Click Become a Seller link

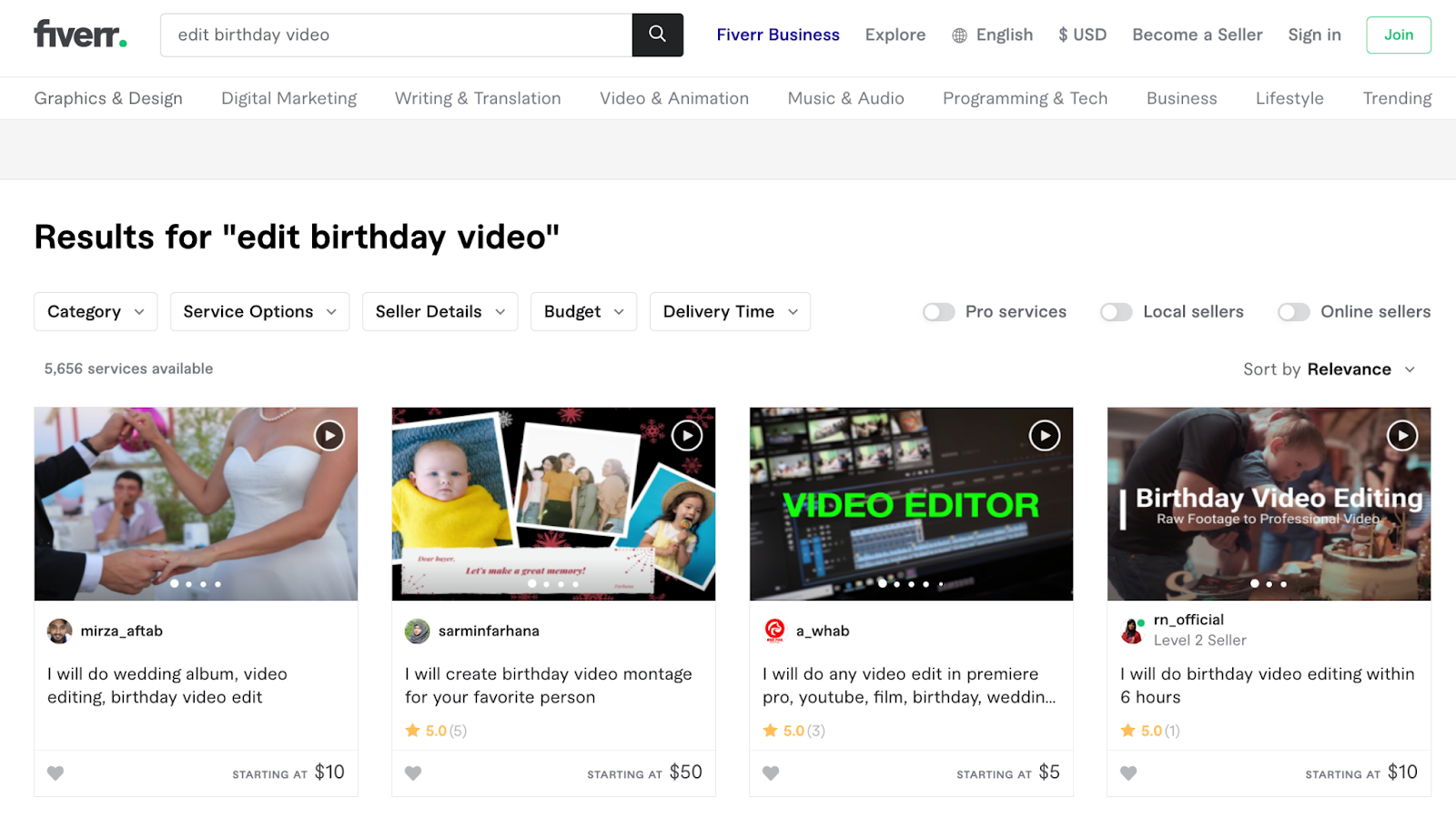1198,35
